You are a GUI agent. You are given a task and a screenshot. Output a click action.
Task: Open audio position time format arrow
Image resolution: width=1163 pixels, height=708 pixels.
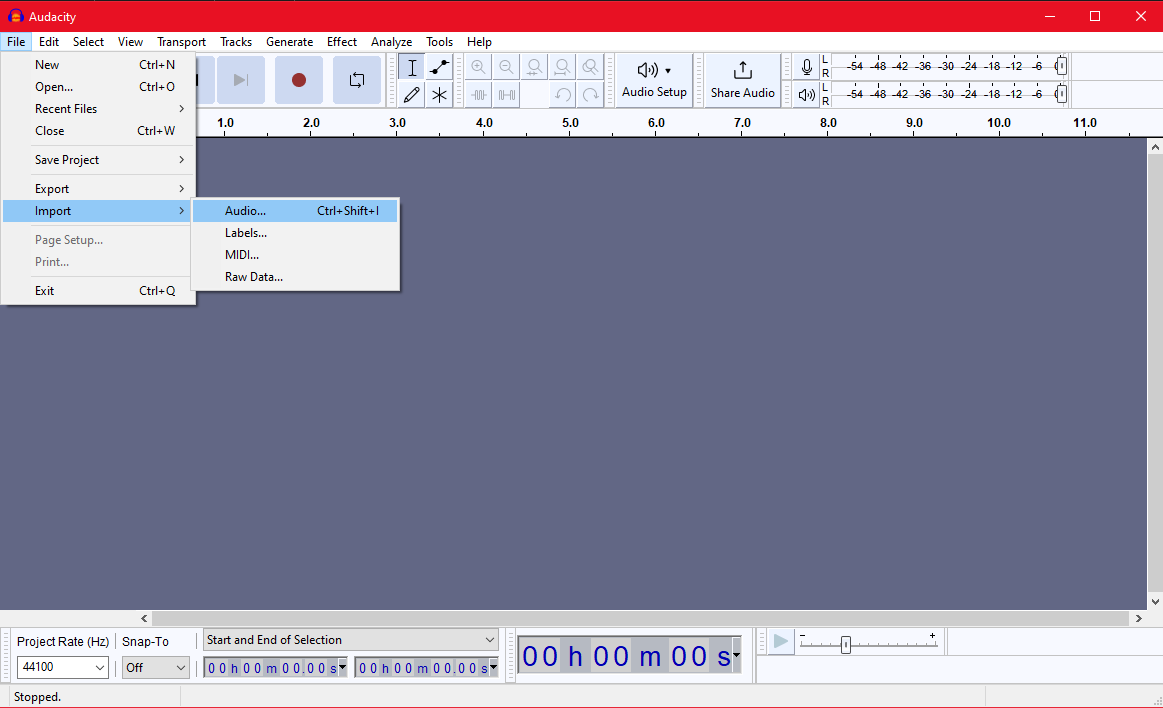click(736, 655)
